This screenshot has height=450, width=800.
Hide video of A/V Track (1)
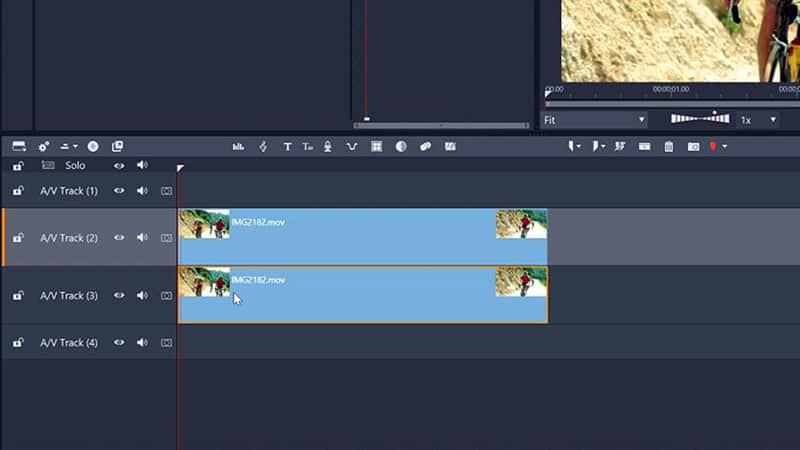tap(119, 191)
